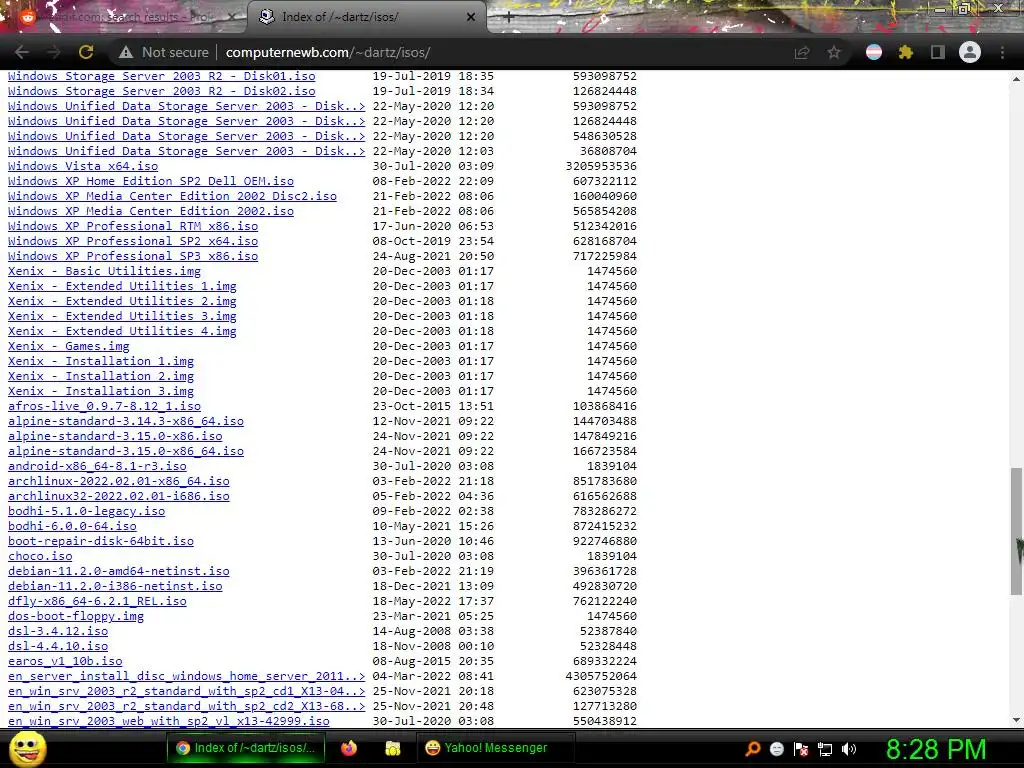
Task: Open dsl-4.4.10.iso link
Action: 58,647
